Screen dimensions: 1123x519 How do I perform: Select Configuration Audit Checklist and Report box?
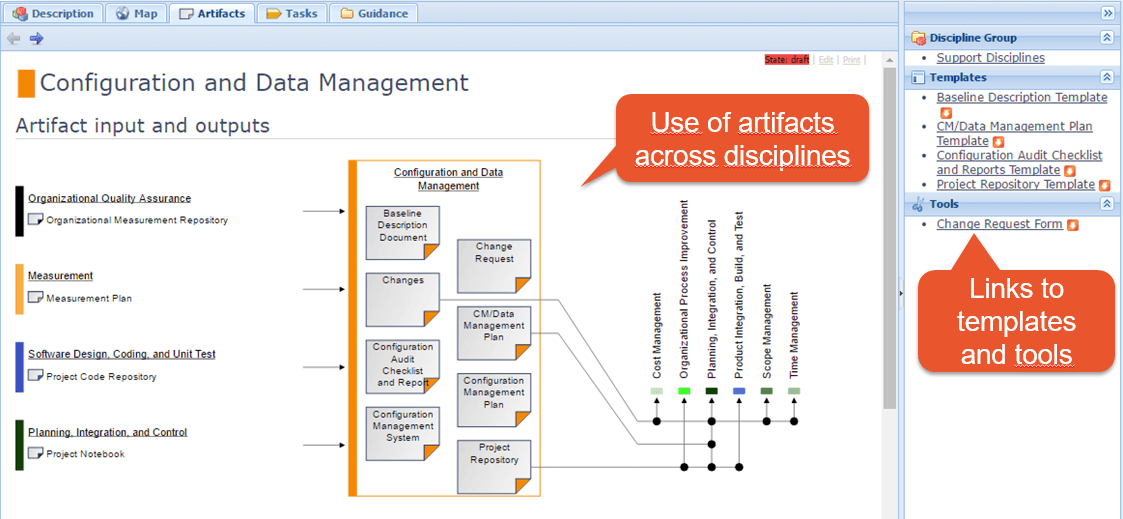(x=403, y=367)
